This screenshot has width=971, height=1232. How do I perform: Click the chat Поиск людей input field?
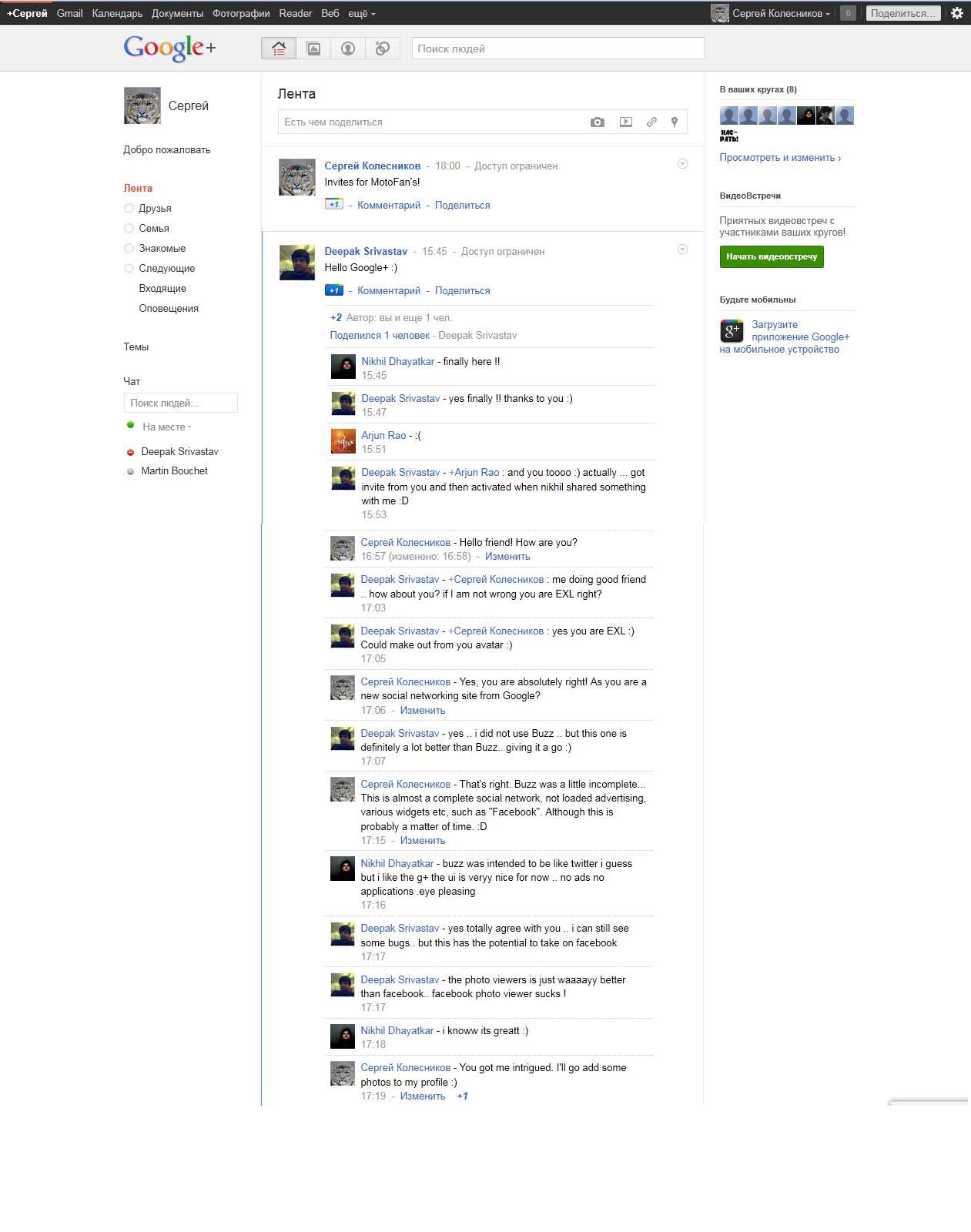tap(181, 403)
